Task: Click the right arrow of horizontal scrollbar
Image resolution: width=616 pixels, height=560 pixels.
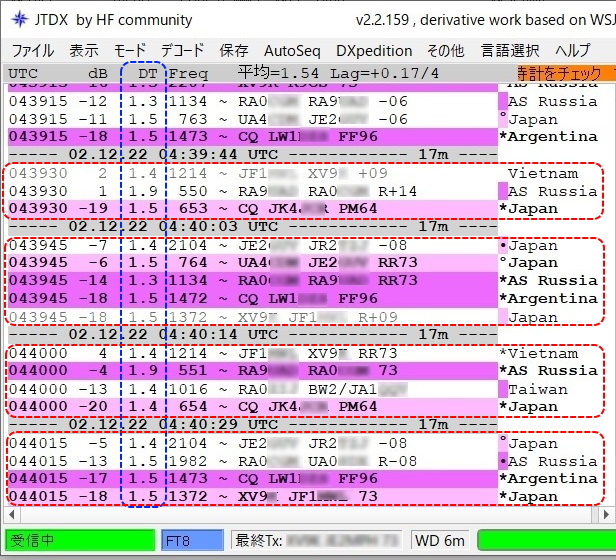Action: (607, 514)
